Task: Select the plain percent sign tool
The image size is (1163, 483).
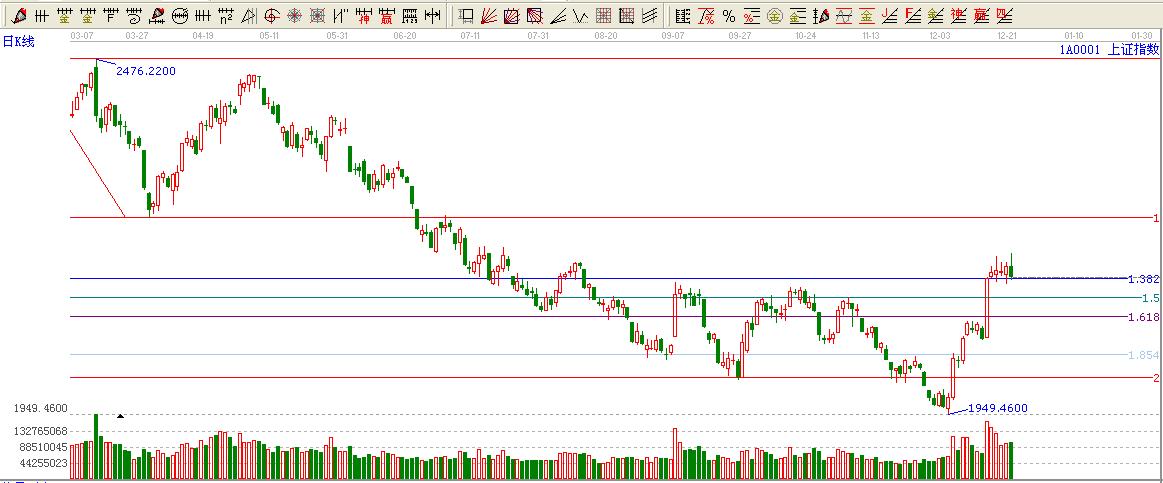Action: [x=728, y=15]
